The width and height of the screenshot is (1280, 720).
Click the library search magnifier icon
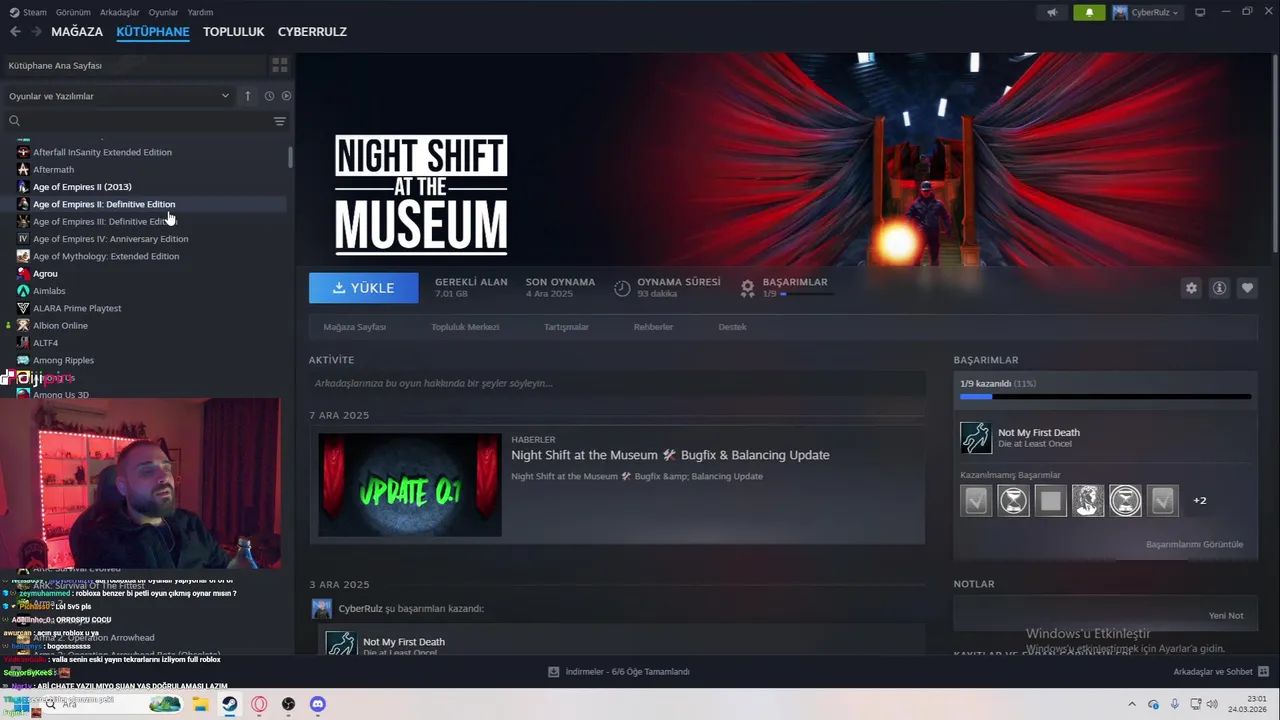click(14, 121)
